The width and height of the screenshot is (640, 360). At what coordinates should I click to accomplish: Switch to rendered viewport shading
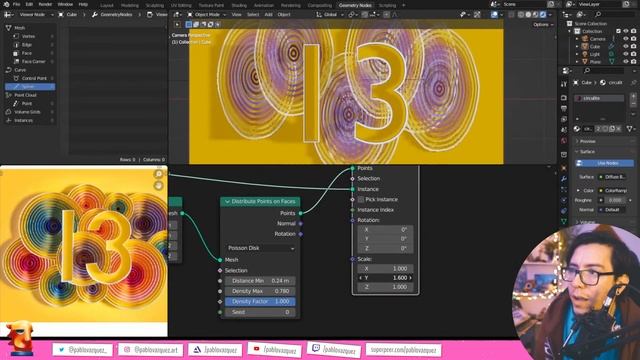point(543,15)
